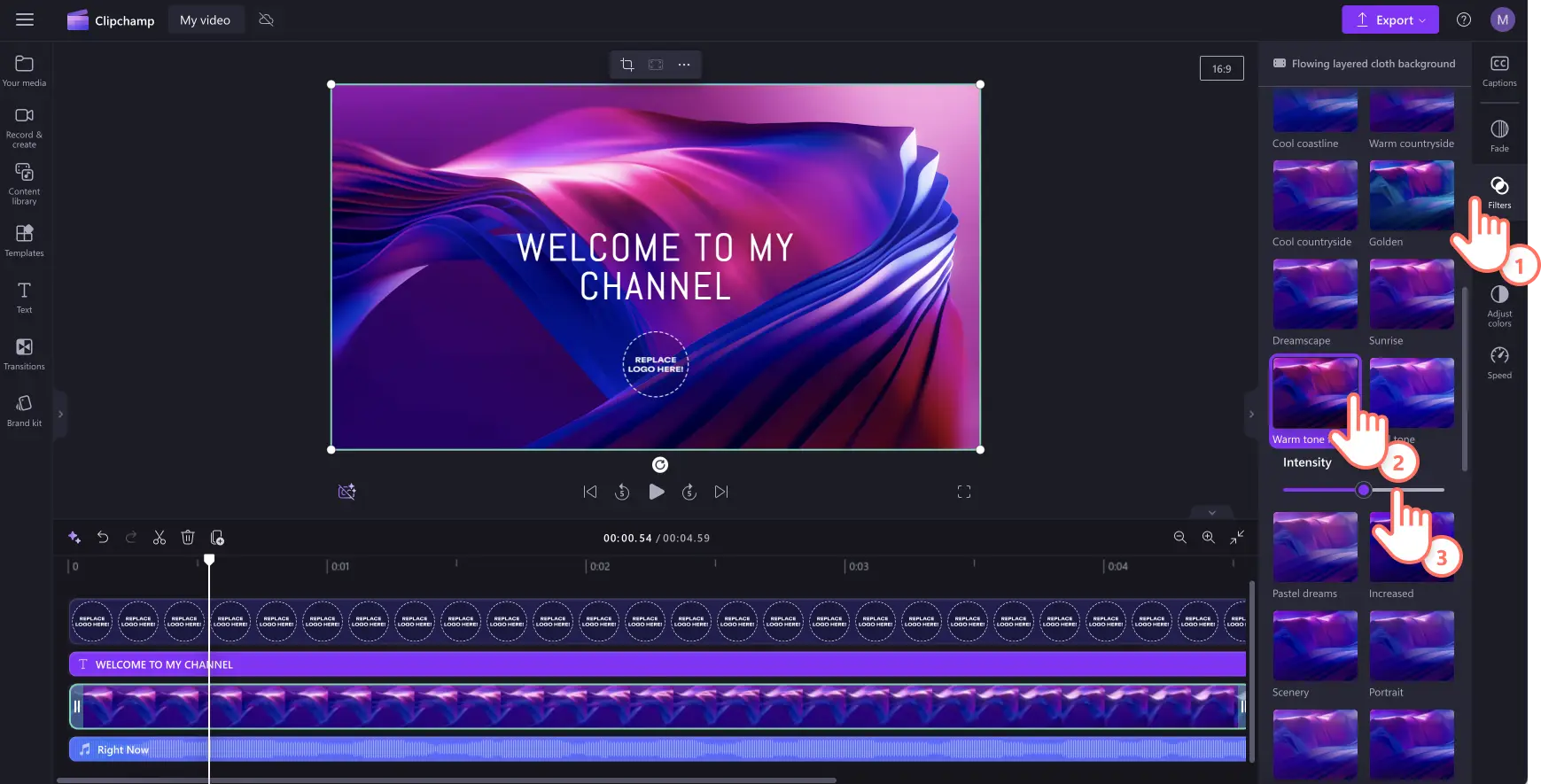
Task: Forward five seconds
Action: click(x=689, y=492)
